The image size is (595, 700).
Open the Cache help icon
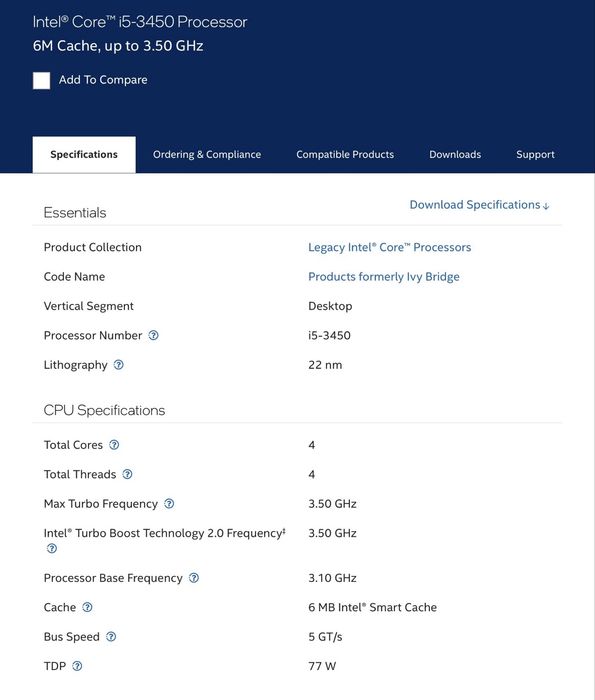(87, 607)
